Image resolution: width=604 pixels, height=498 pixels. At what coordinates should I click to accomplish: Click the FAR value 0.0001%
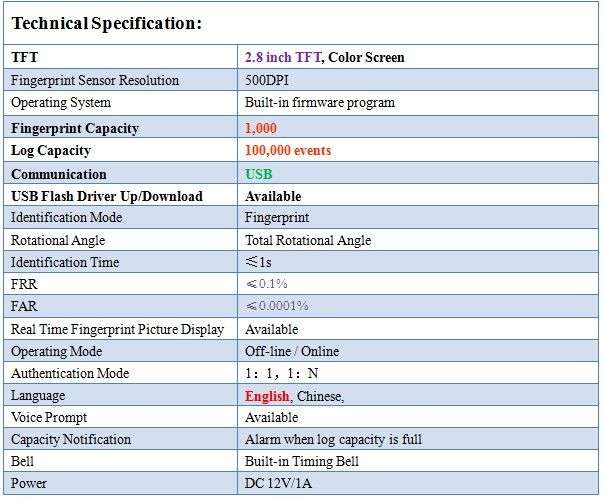pyautogui.click(x=277, y=306)
